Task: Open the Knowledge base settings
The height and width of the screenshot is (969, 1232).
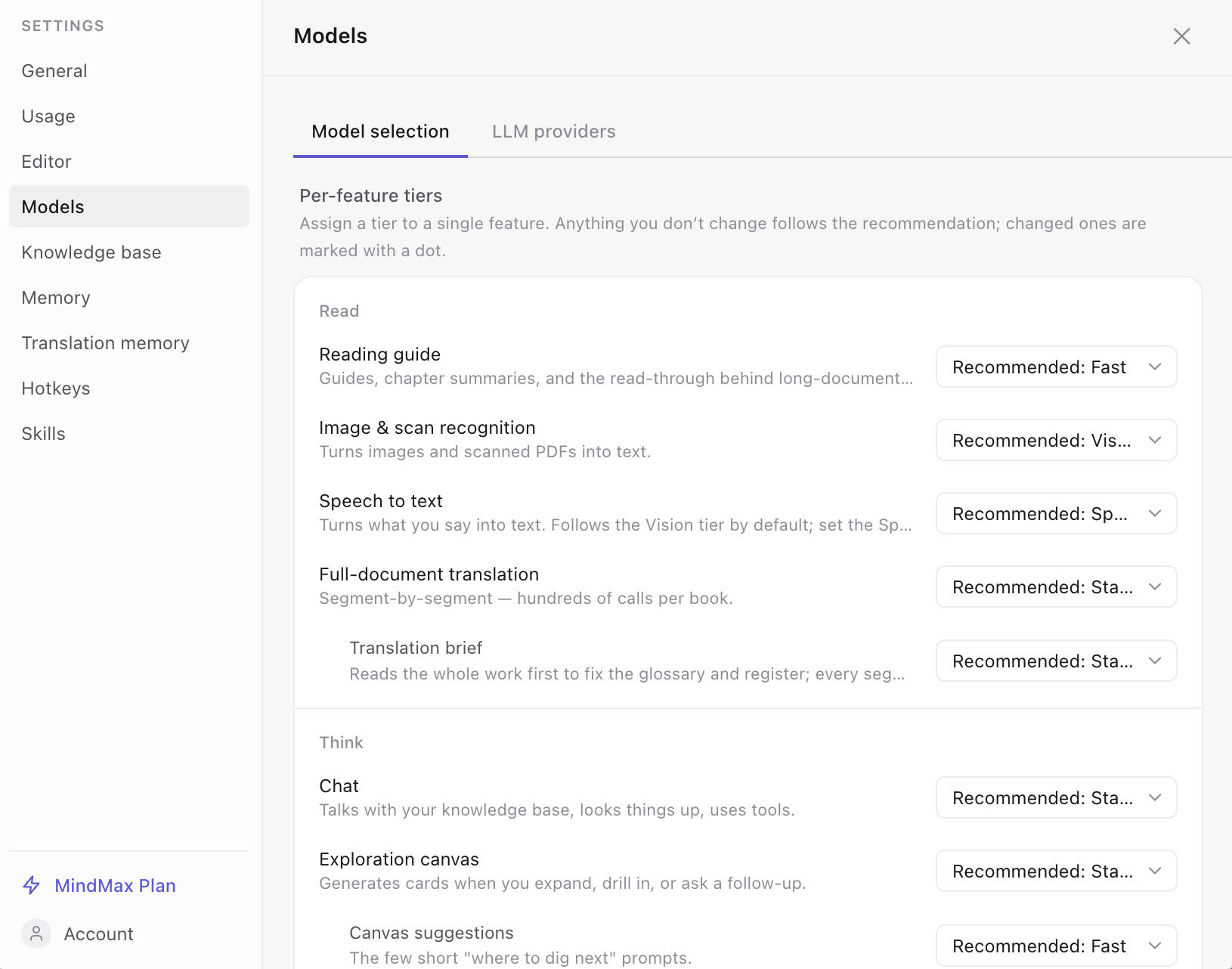Action: click(129, 252)
